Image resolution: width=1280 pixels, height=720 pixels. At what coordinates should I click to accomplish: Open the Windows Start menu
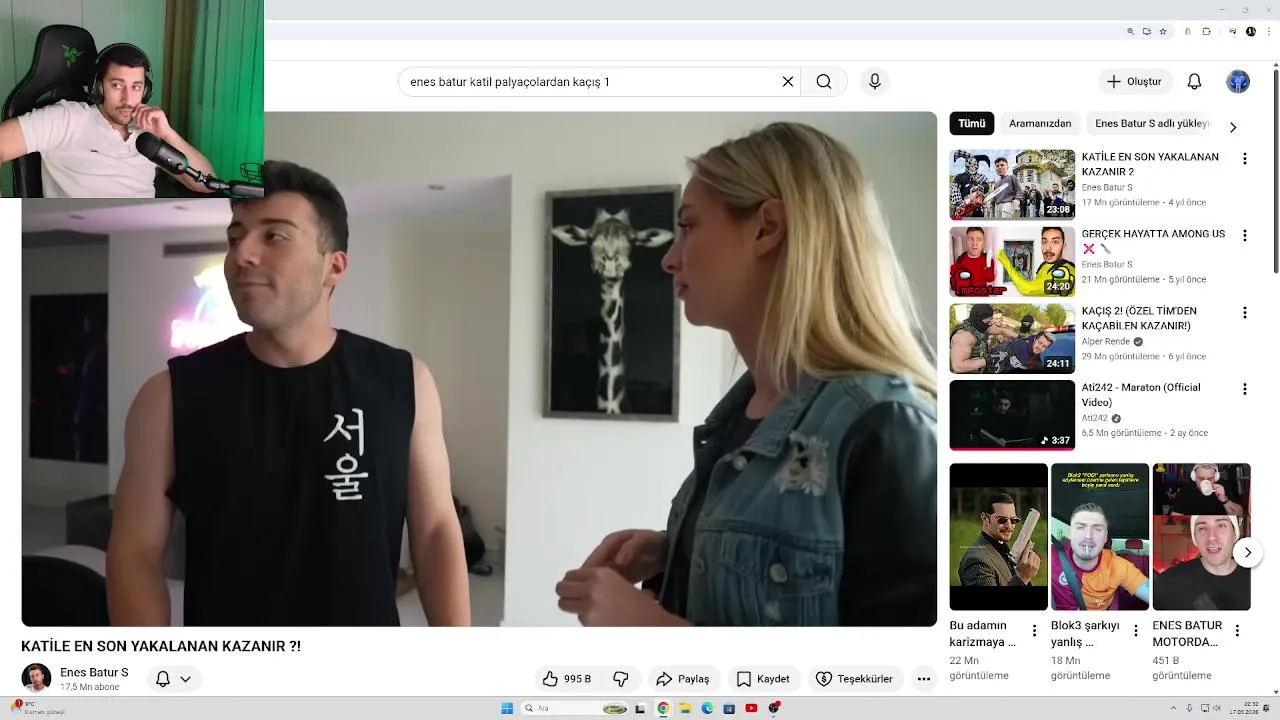(x=507, y=708)
